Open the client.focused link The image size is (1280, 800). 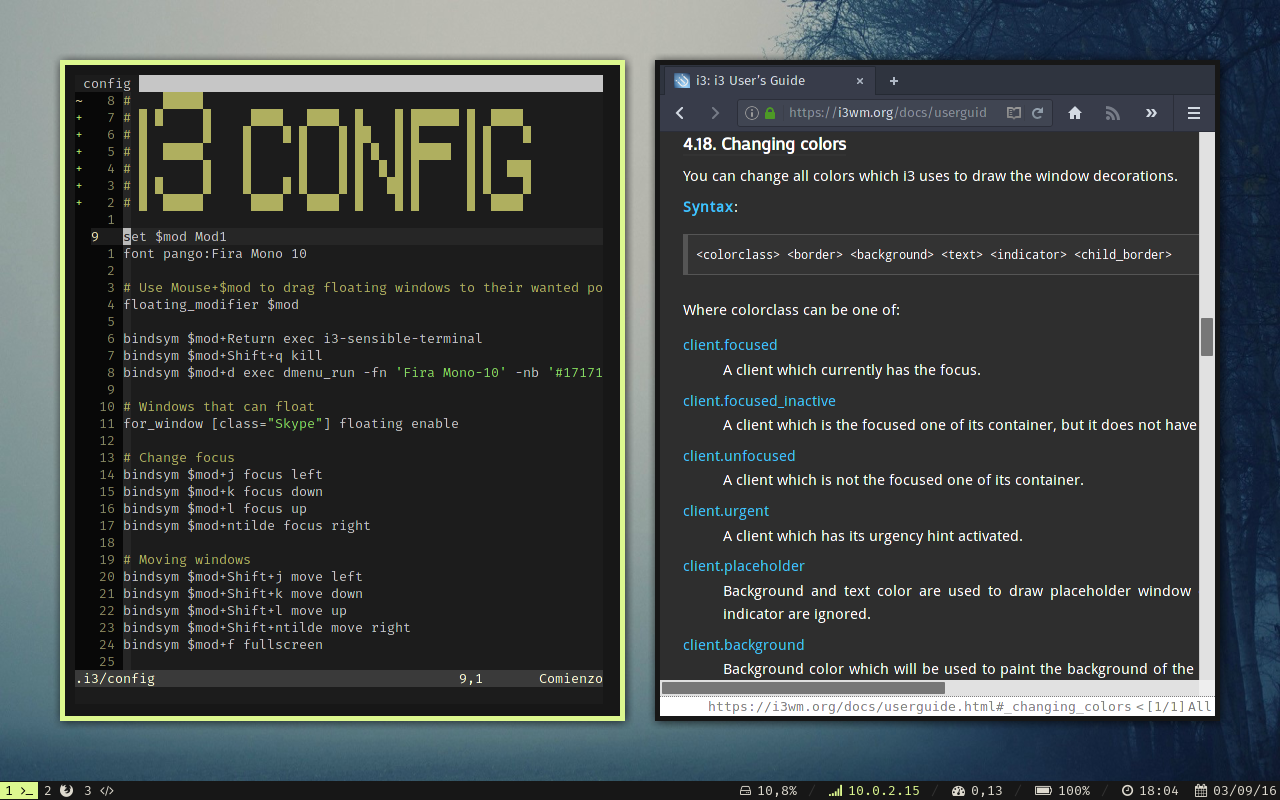pyautogui.click(x=730, y=345)
